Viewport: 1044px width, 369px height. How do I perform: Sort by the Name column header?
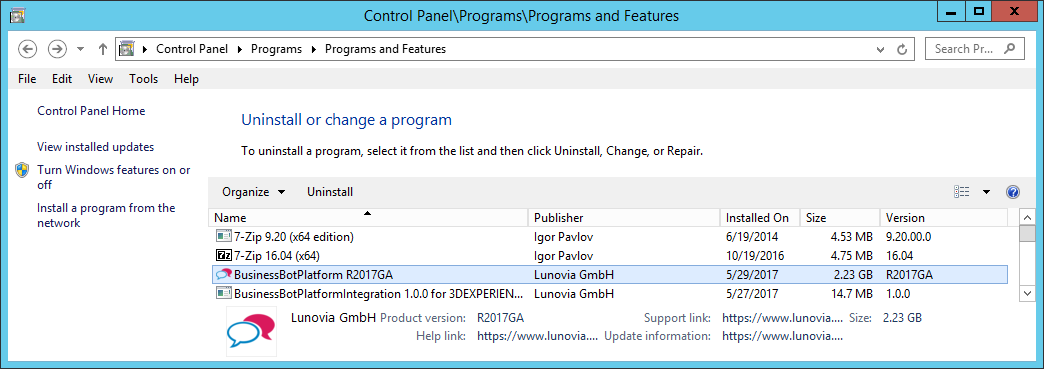click(x=368, y=218)
